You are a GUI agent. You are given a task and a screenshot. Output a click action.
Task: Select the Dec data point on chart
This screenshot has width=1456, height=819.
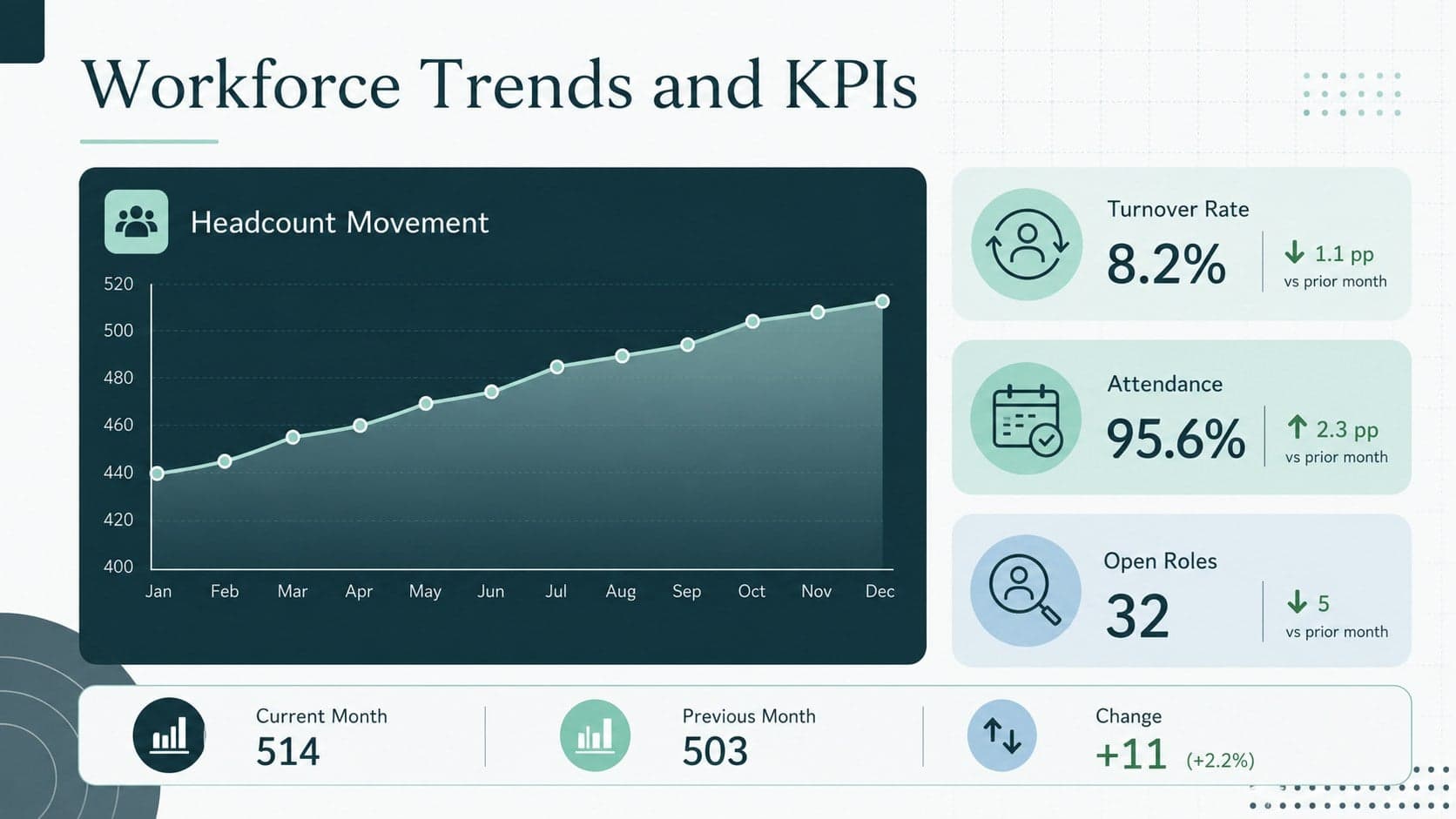pos(882,301)
